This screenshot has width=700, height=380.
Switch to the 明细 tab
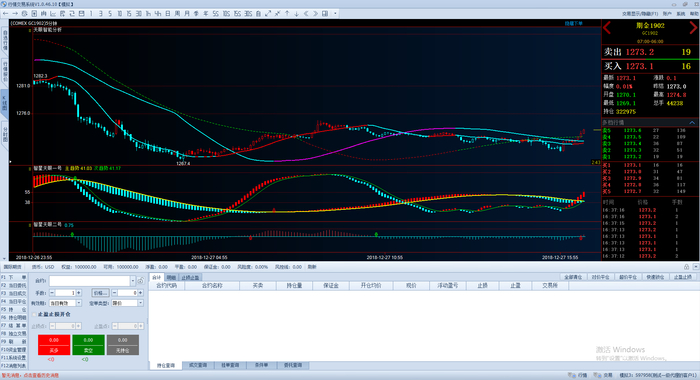click(171, 278)
